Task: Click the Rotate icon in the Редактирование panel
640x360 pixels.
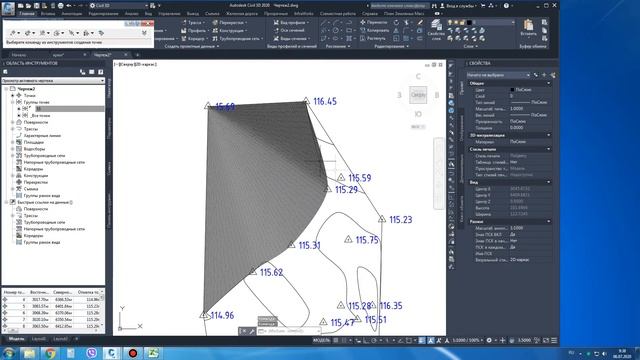Action: click(x=396, y=22)
